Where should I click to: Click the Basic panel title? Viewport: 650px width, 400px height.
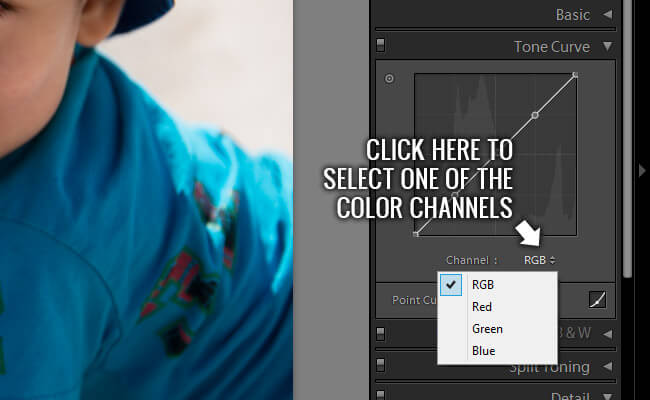pyautogui.click(x=573, y=14)
